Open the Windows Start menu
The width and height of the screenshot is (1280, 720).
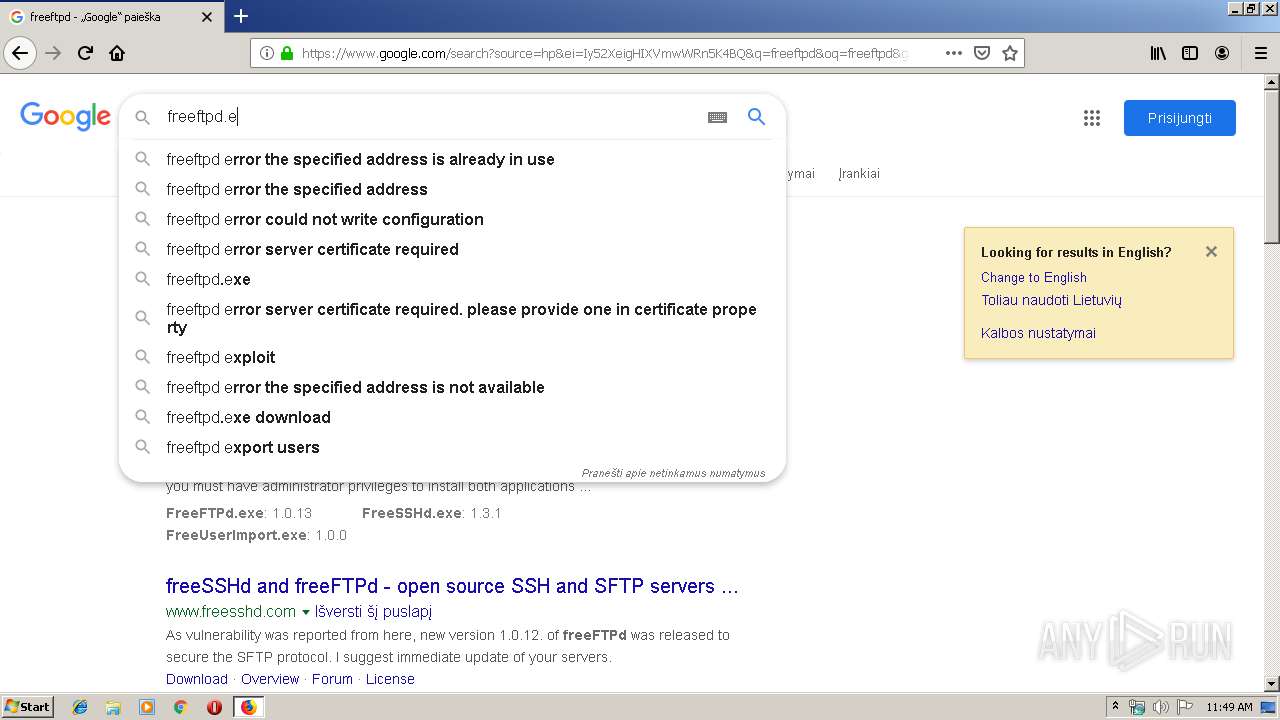point(28,707)
